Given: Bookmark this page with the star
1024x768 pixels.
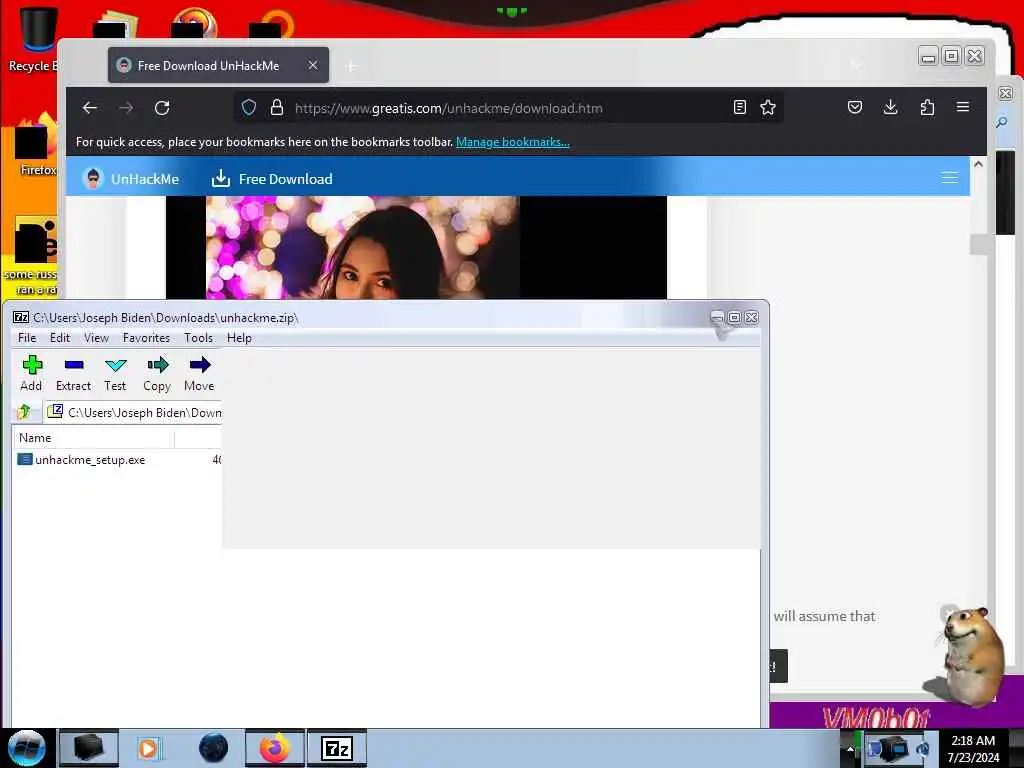Looking at the screenshot, I should [768, 108].
